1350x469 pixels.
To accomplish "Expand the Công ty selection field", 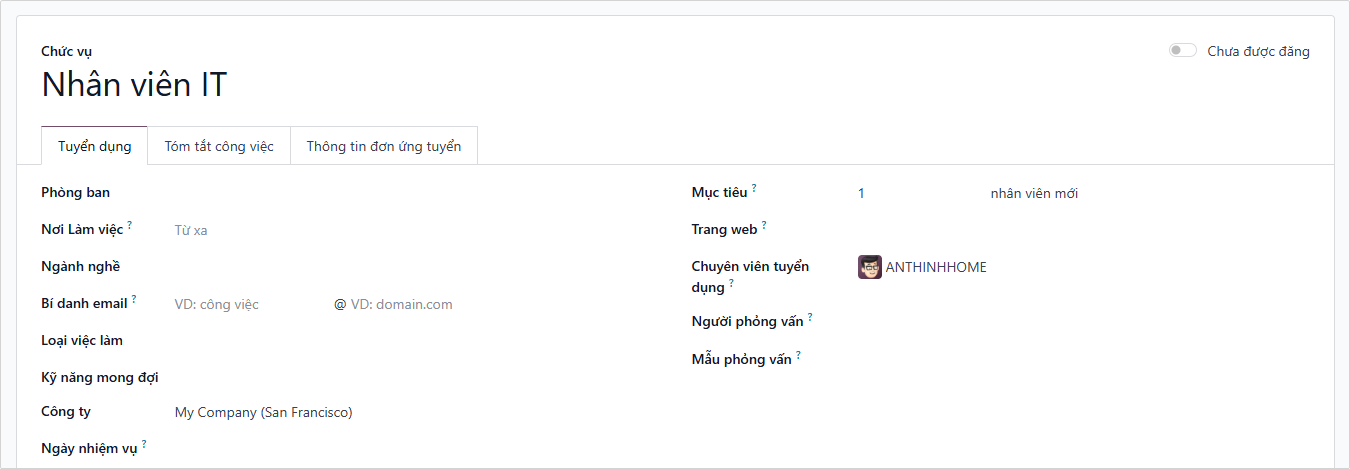I will tap(400, 412).
